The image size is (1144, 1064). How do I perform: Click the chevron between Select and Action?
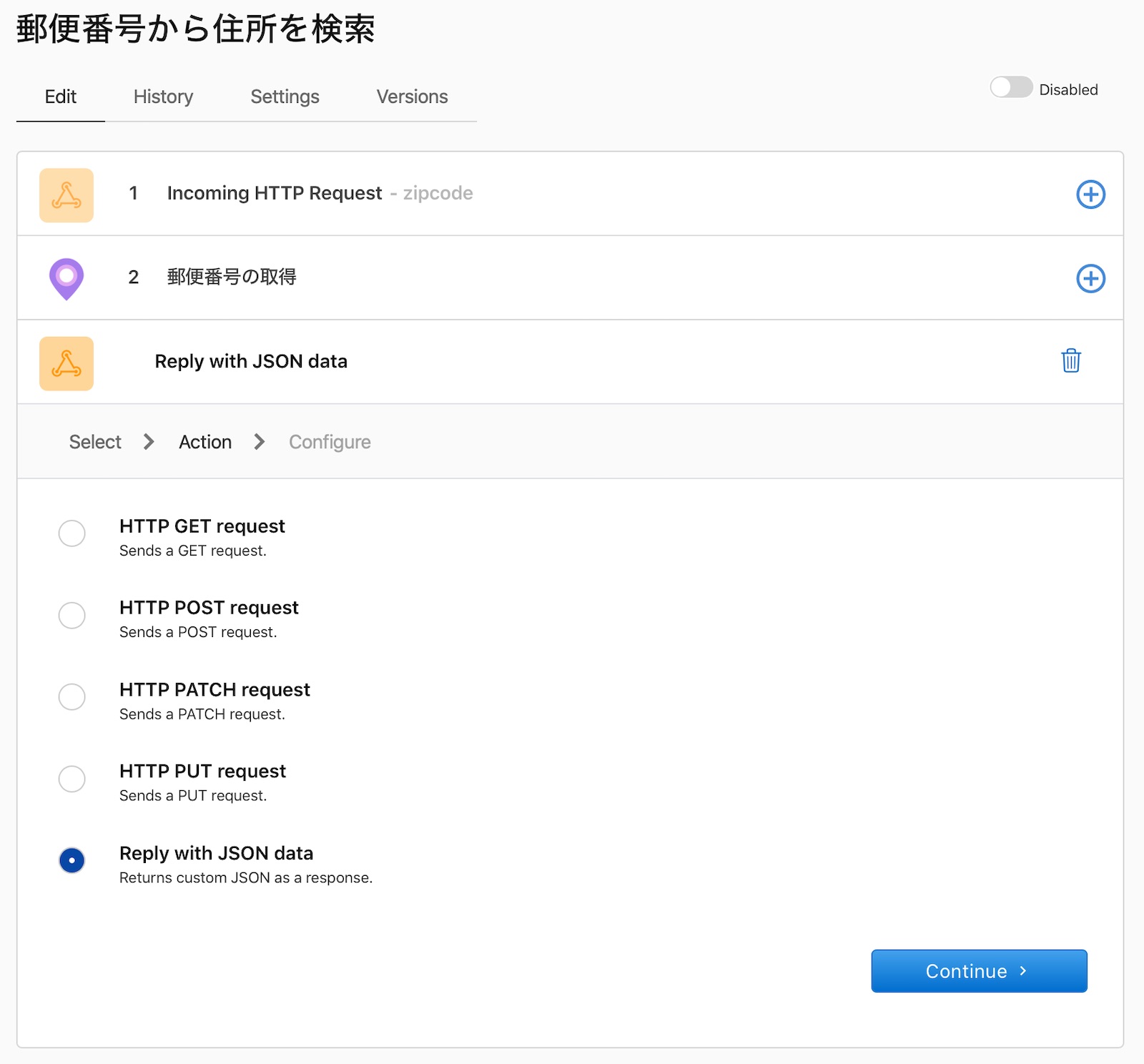[148, 442]
